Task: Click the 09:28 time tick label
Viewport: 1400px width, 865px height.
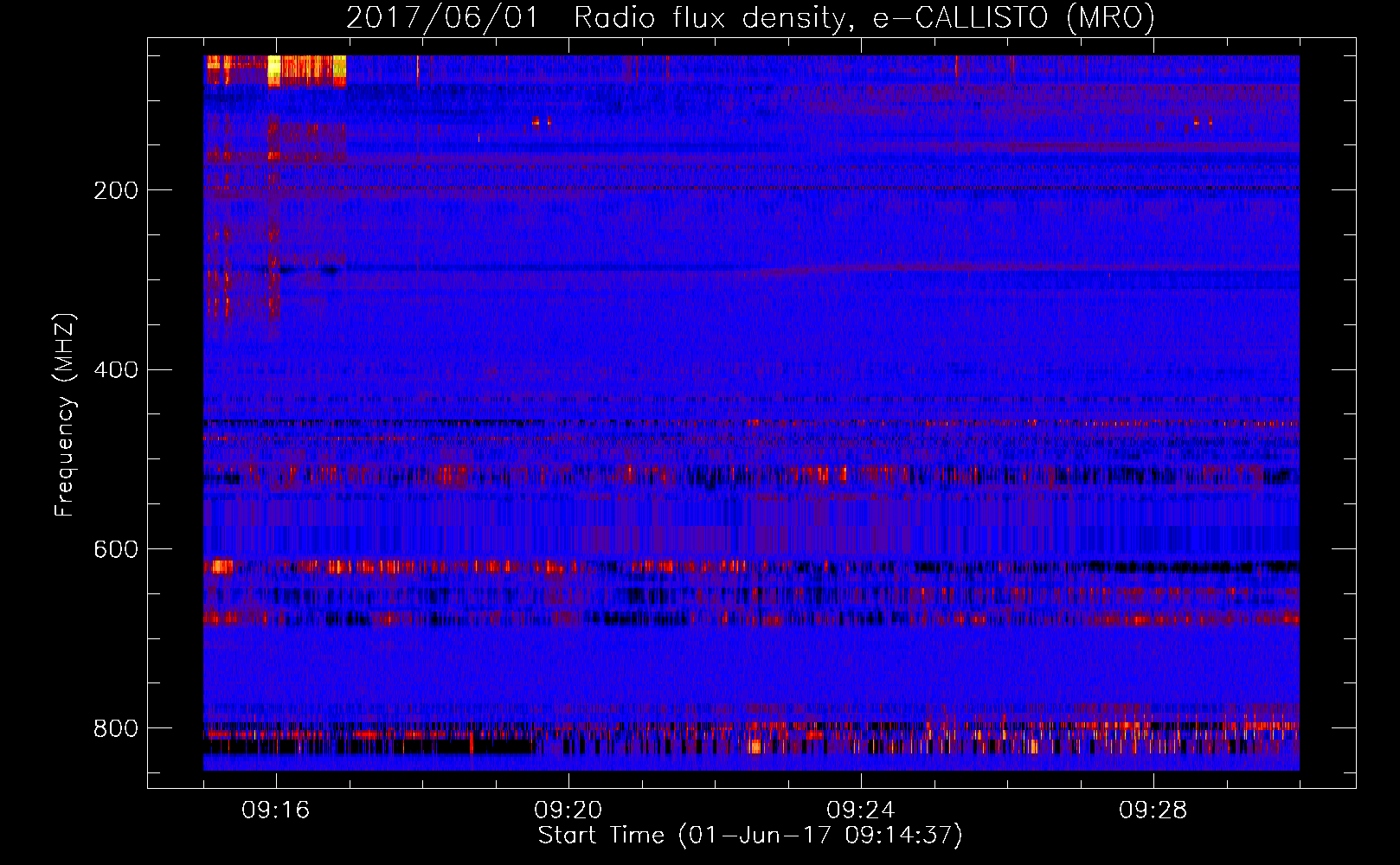Action: coord(1153,811)
